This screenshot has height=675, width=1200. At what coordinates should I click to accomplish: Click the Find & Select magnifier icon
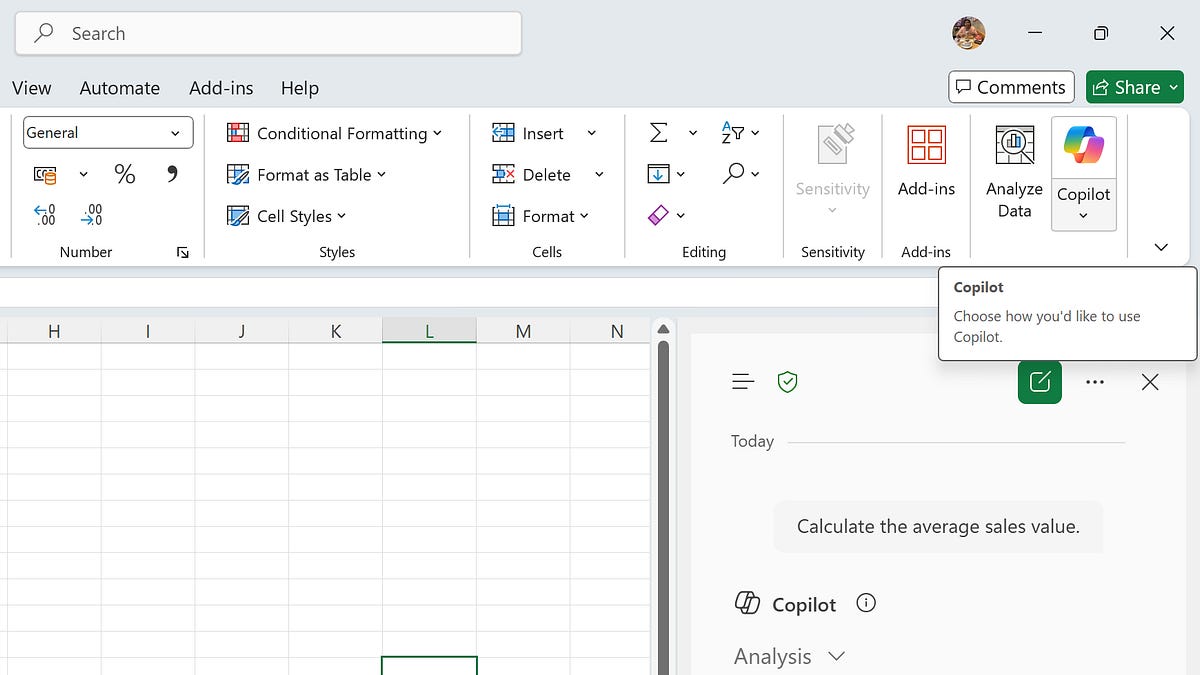[x=733, y=174]
